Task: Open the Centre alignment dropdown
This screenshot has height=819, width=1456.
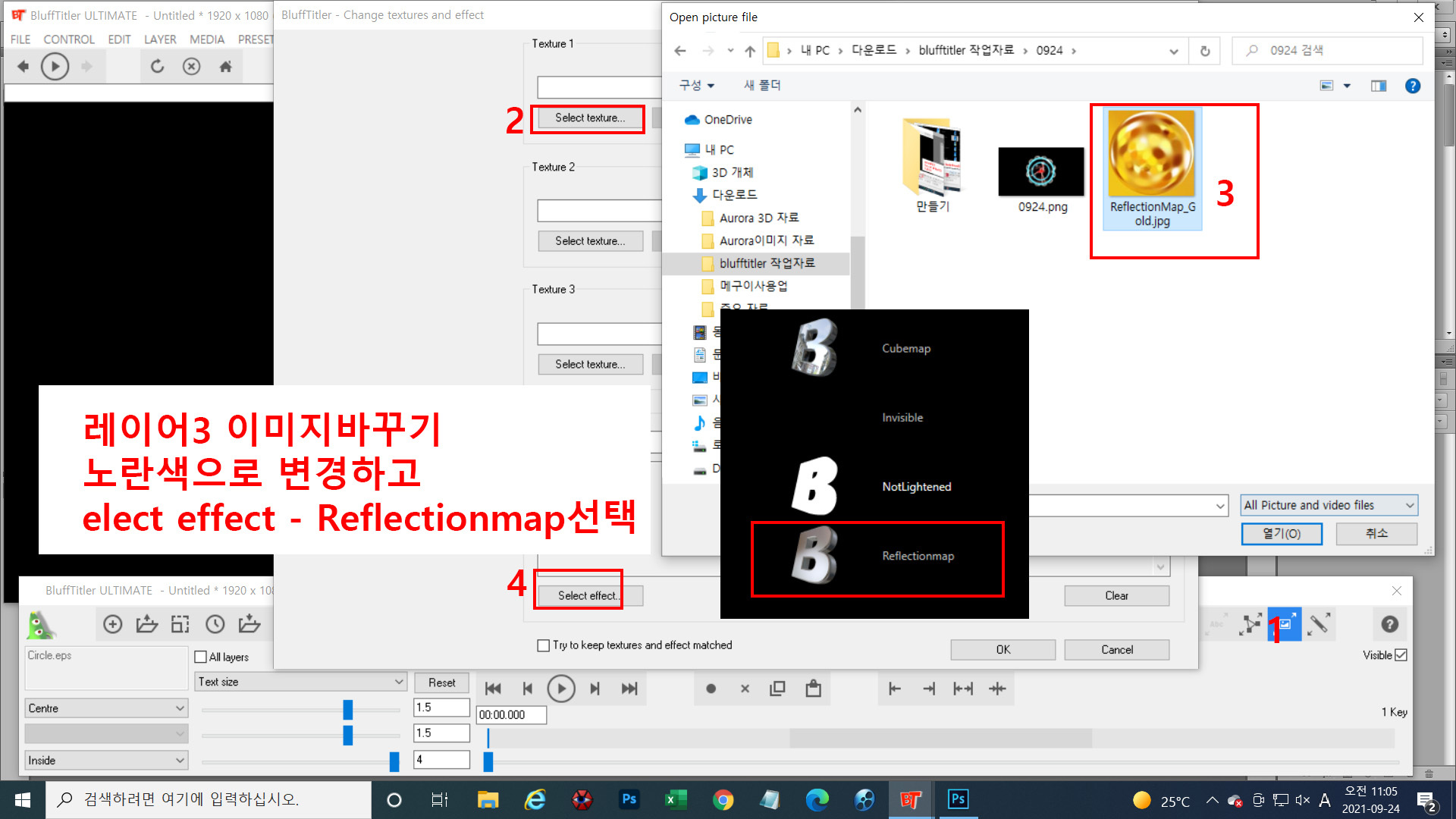Action: (106, 708)
